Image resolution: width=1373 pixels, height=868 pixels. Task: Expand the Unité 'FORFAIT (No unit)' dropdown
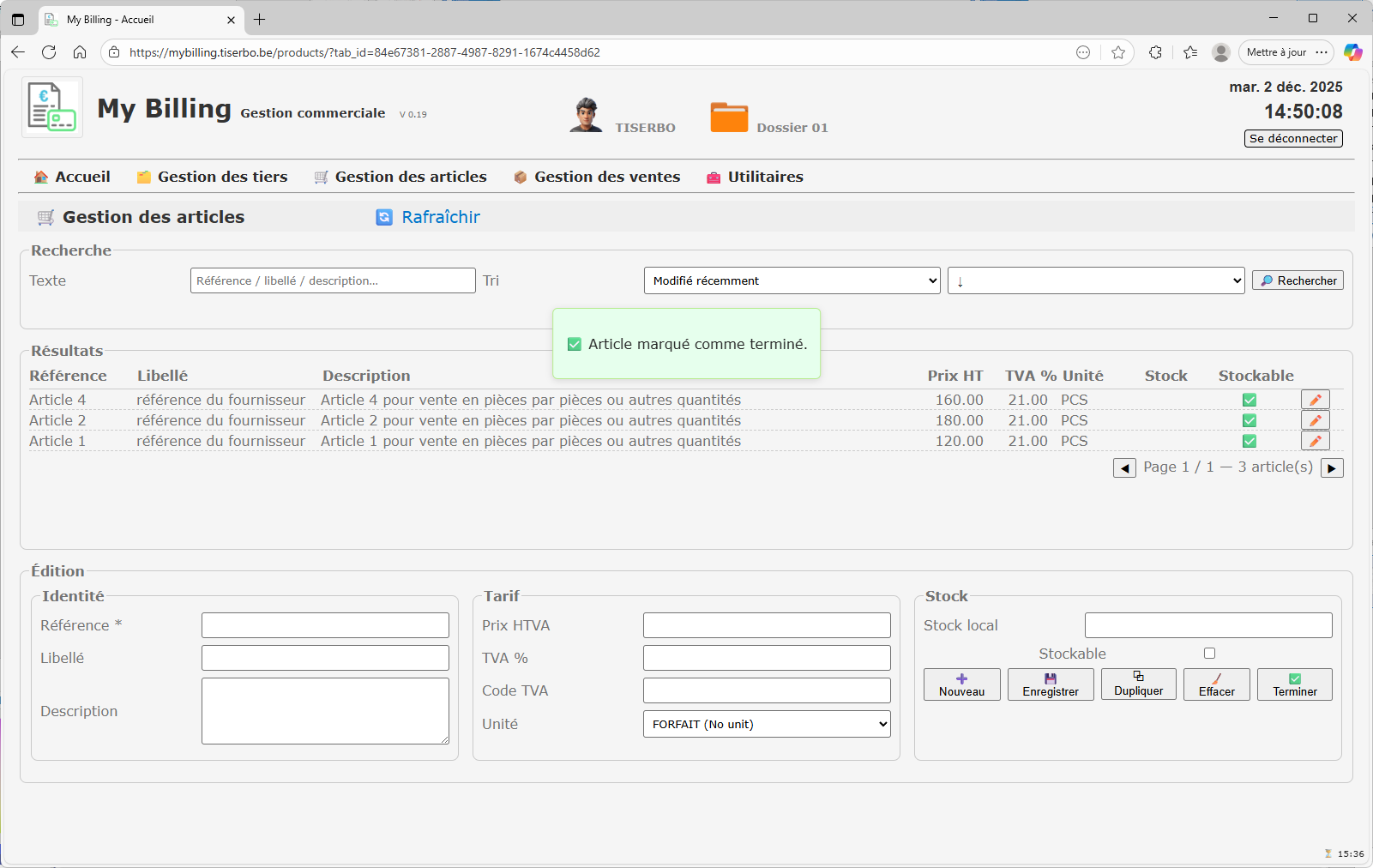tap(766, 724)
